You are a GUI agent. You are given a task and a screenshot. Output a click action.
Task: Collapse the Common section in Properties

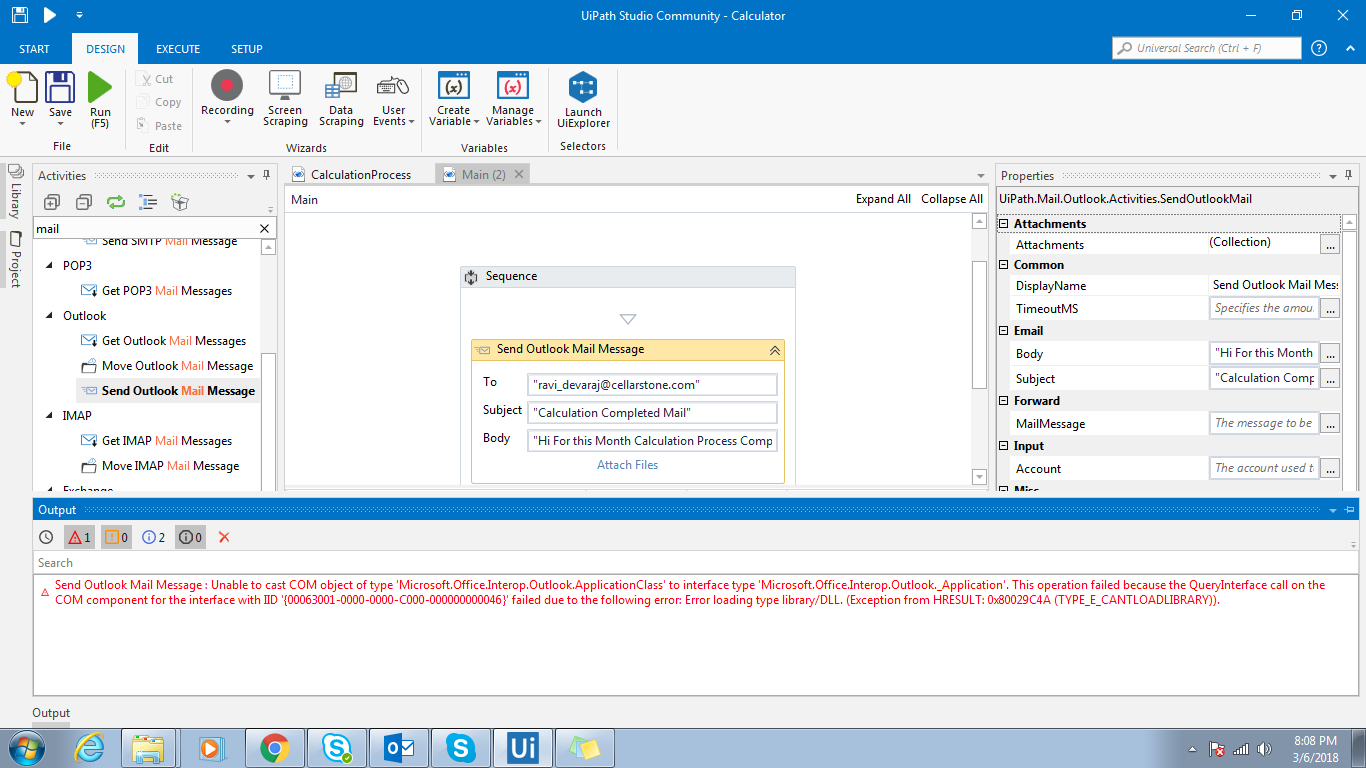coord(1004,265)
